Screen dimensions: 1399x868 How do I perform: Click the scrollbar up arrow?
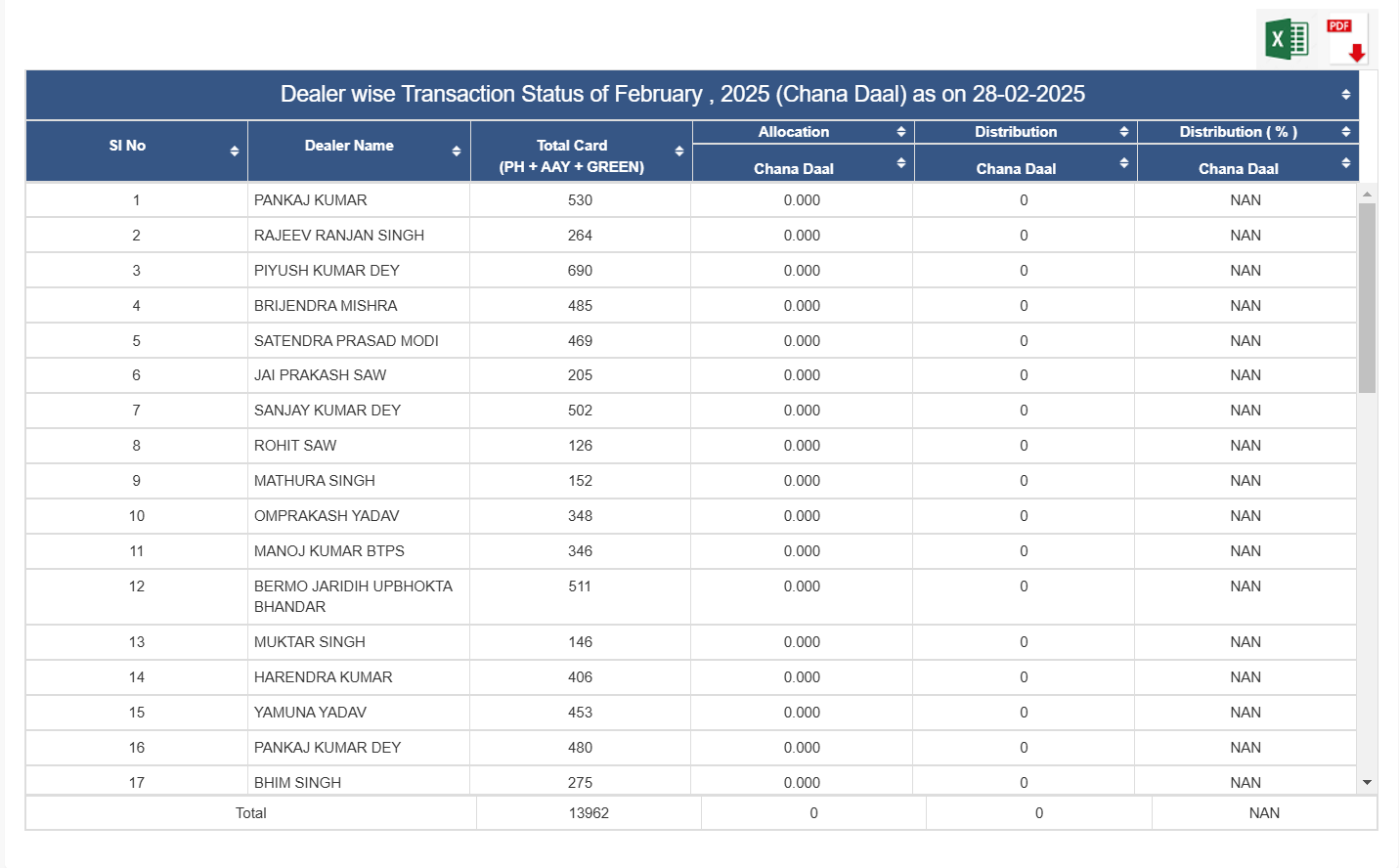1367,194
